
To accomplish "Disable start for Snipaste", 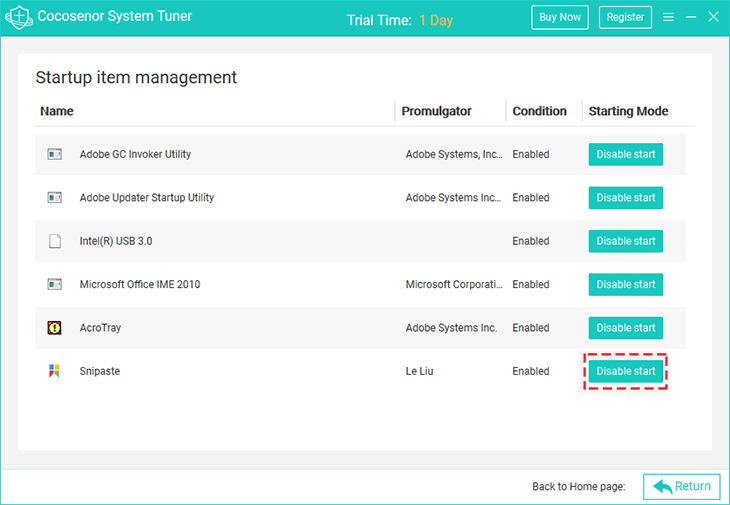I will pos(626,371).
